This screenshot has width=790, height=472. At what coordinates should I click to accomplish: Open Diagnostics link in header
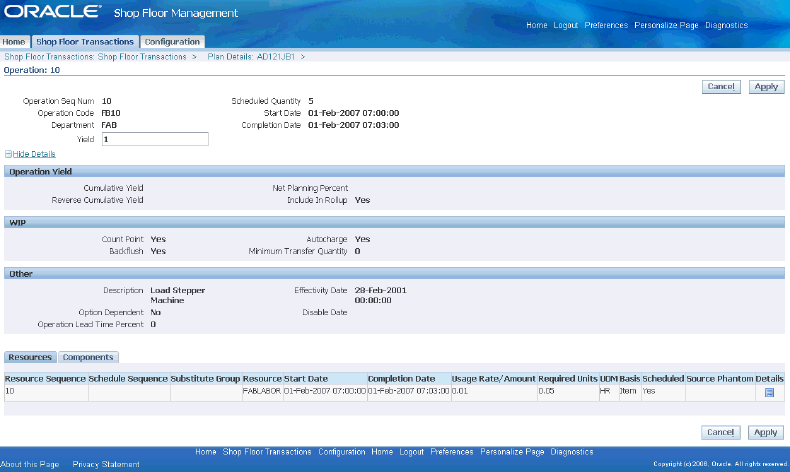(x=727, y=25)
